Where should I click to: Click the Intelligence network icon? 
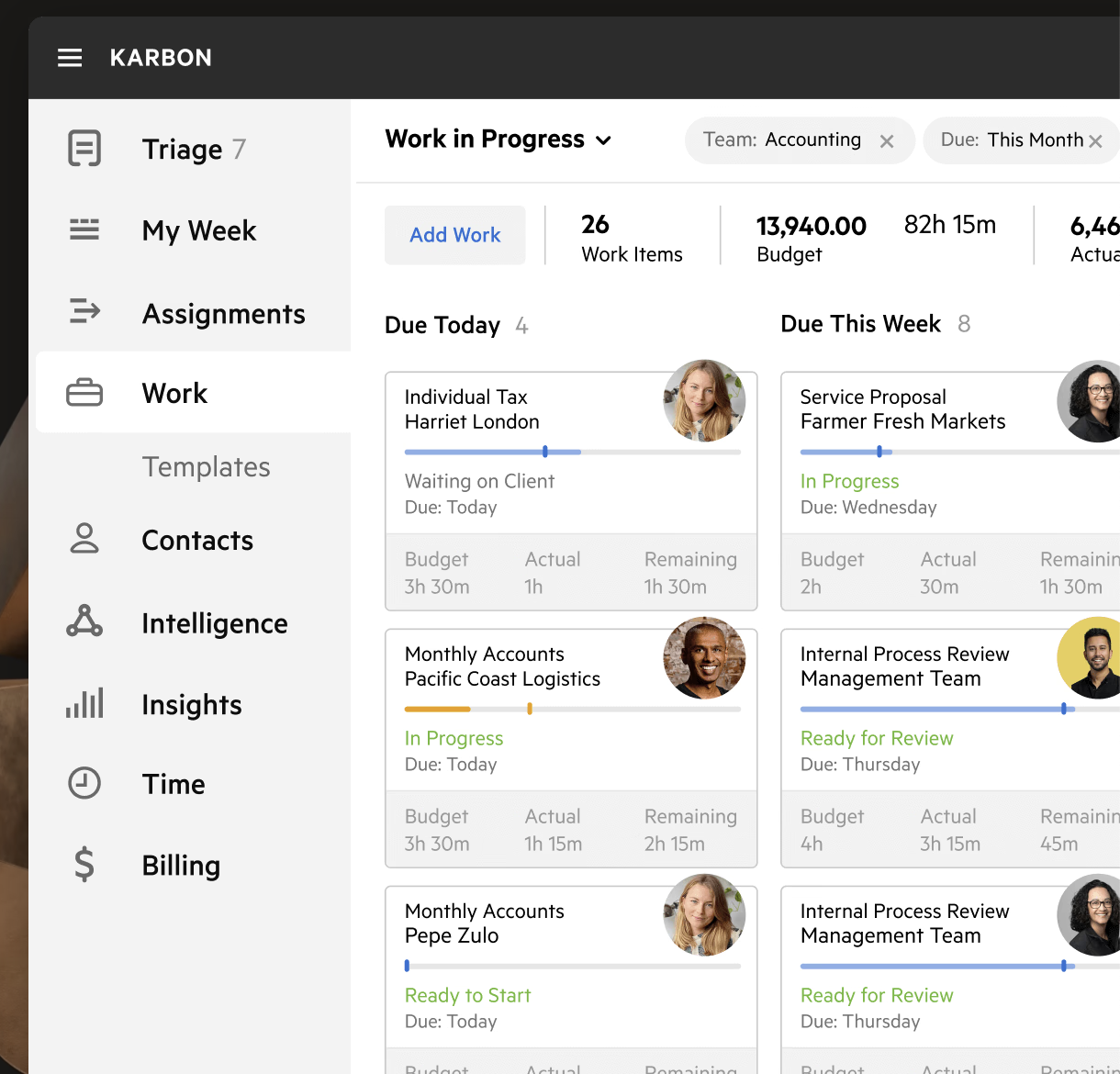tap(84, 621)
